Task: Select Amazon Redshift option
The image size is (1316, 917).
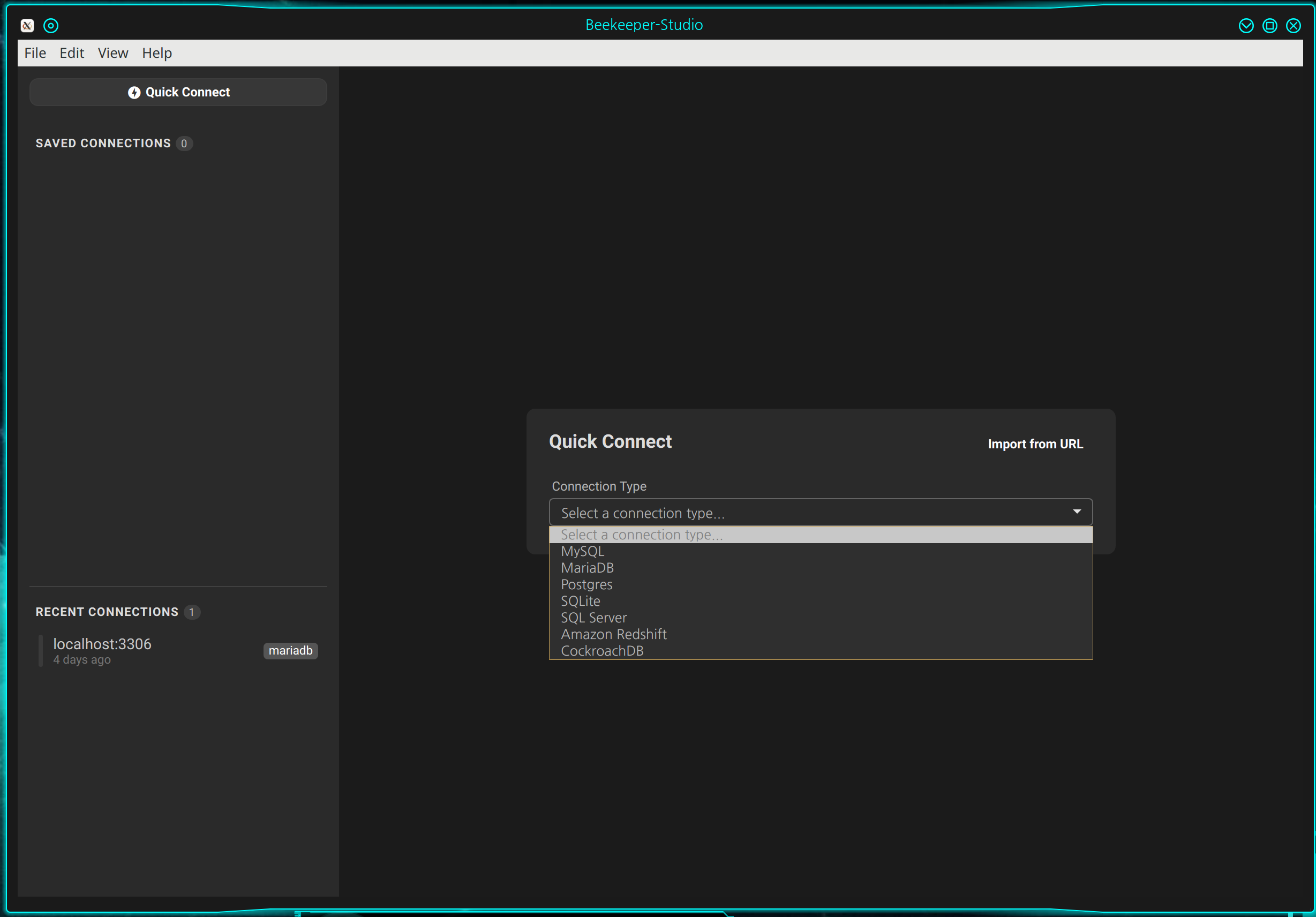Action: [613, 634]
